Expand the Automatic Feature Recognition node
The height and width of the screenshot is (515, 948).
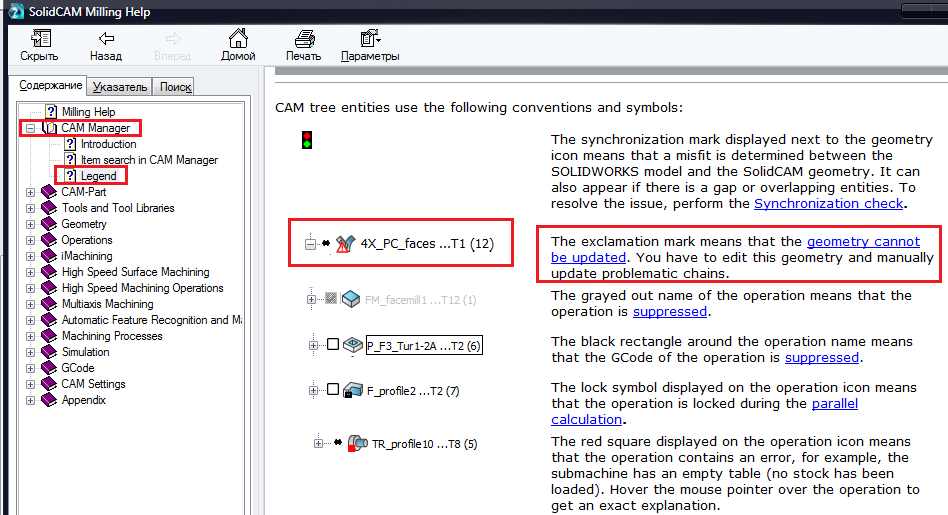[30, 320]
